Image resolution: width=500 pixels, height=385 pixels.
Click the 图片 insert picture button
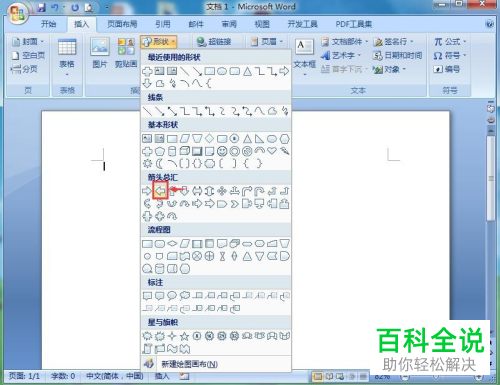coord(100,53)
